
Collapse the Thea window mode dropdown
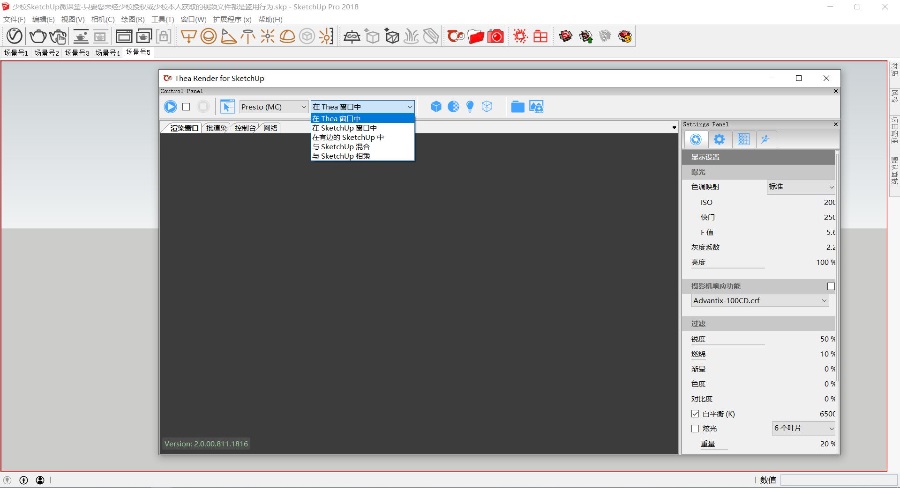tap(362, 107)
